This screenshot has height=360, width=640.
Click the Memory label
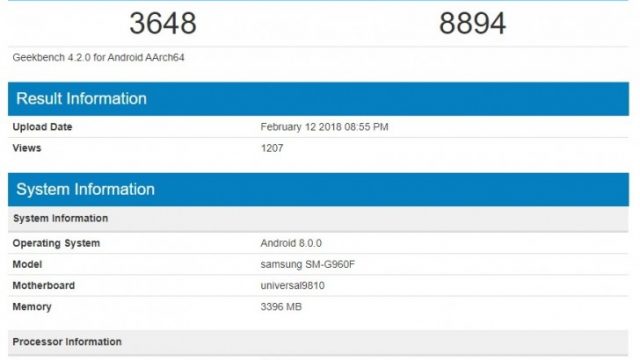[x=32, y=307]
